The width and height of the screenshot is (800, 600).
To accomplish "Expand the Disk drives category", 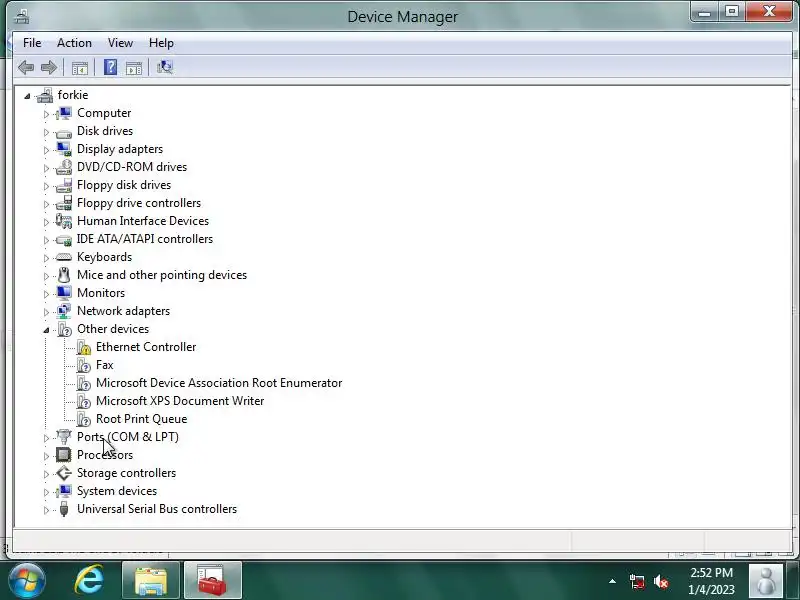I will point(46,132).
